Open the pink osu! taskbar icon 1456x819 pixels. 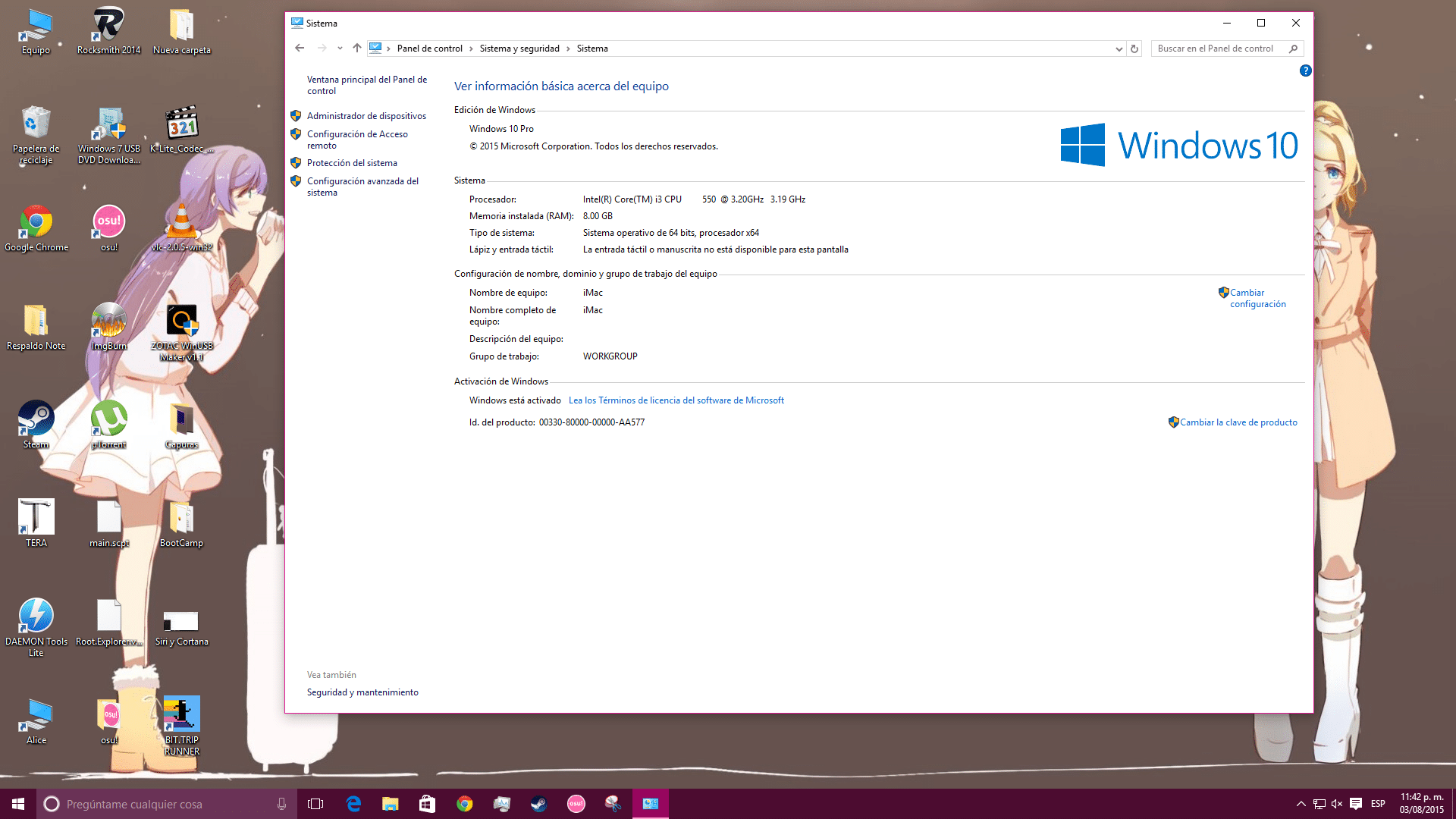[x=576, y=804]
